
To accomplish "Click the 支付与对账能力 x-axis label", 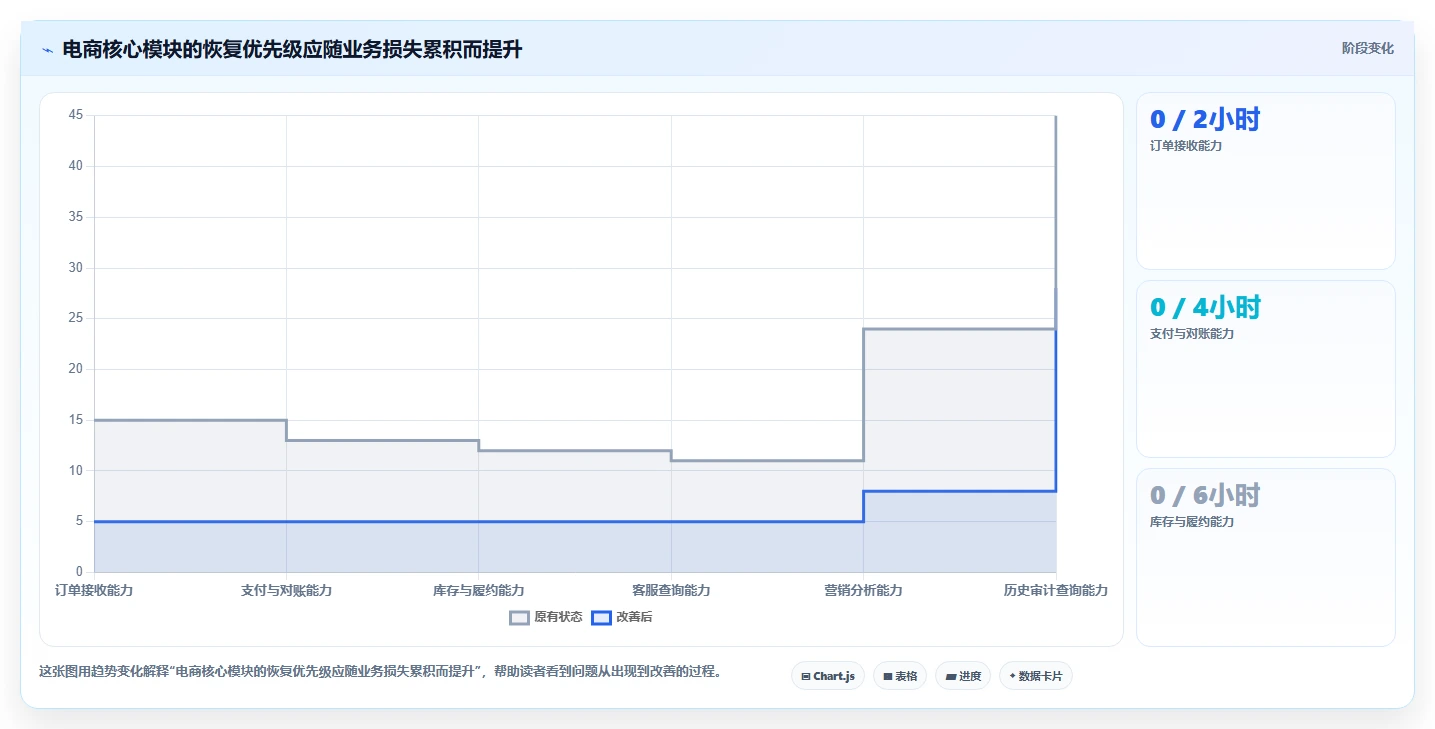I will click(286, 591).
